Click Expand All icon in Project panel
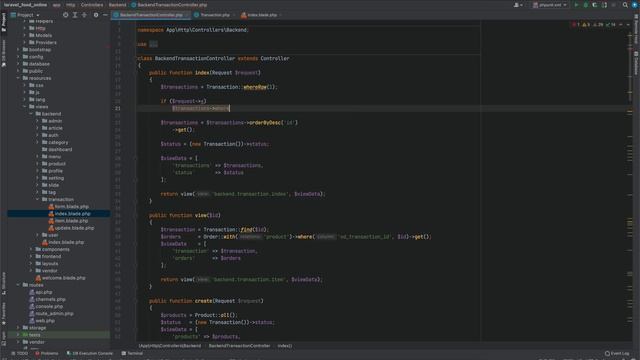 pos(75,15)
